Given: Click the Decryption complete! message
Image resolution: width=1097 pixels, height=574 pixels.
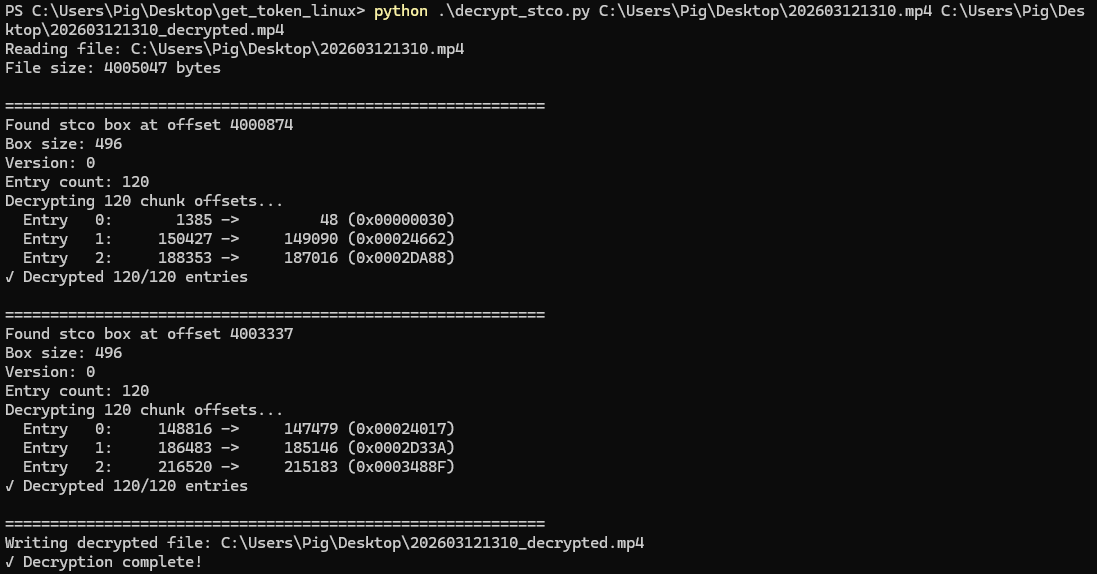Looking at the screenshot, I should [104, 562].
